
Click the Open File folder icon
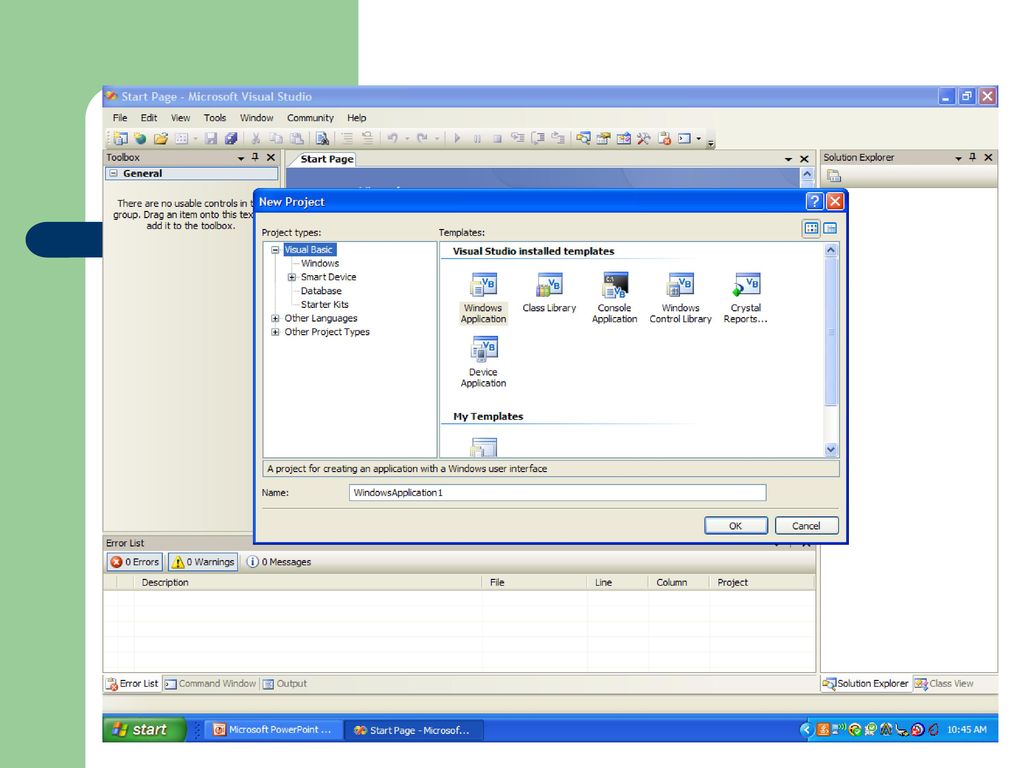click(x=161, y=138)
